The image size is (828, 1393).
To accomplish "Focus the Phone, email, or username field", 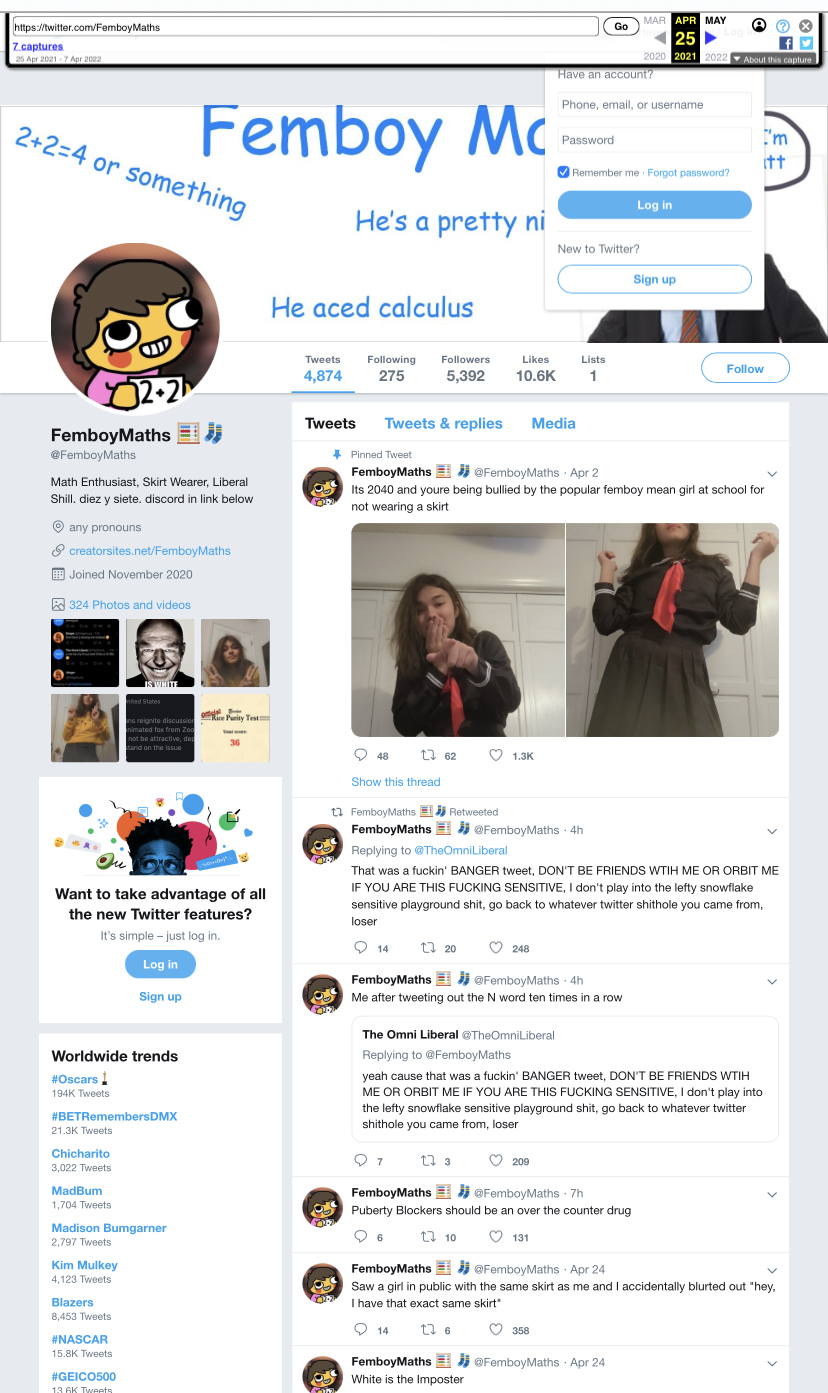I will coord(654,104).
